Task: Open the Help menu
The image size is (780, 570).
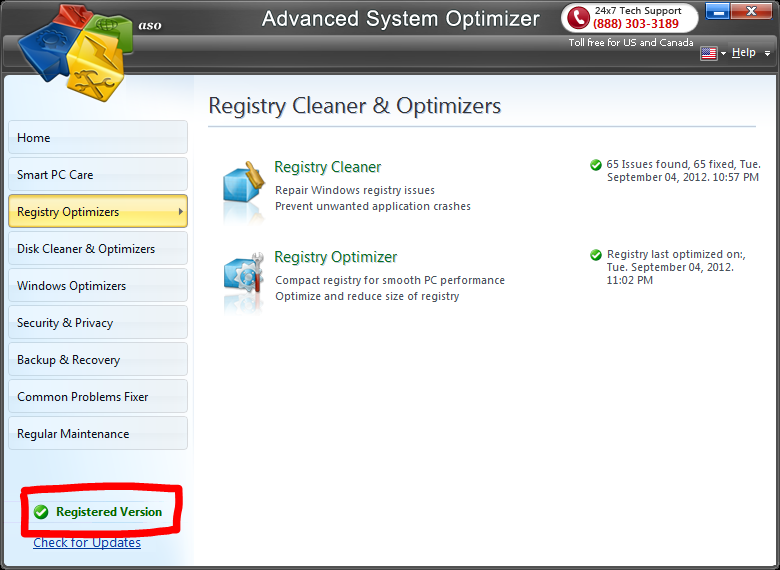Action: 743,52
